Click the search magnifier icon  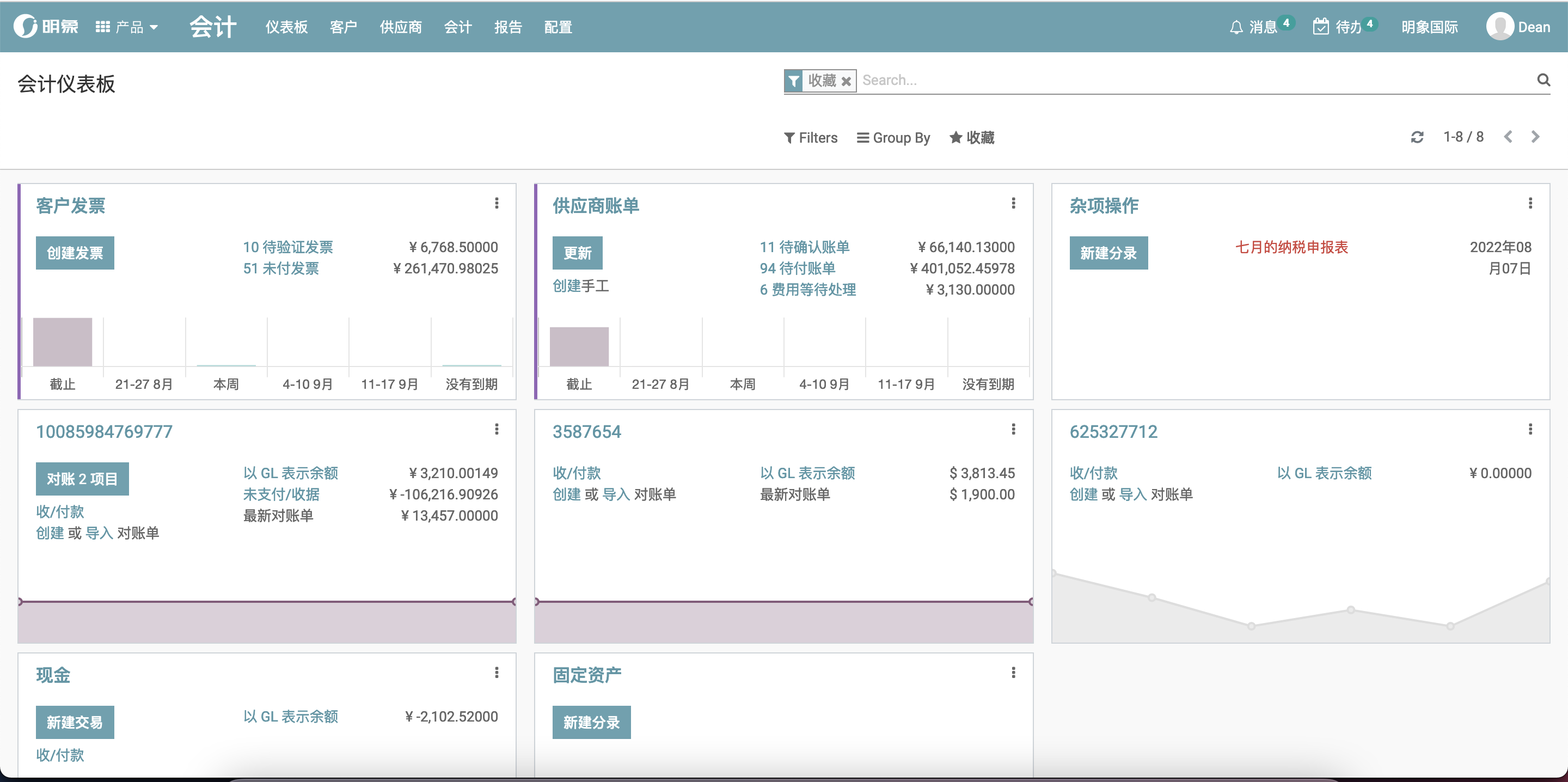1543,80
